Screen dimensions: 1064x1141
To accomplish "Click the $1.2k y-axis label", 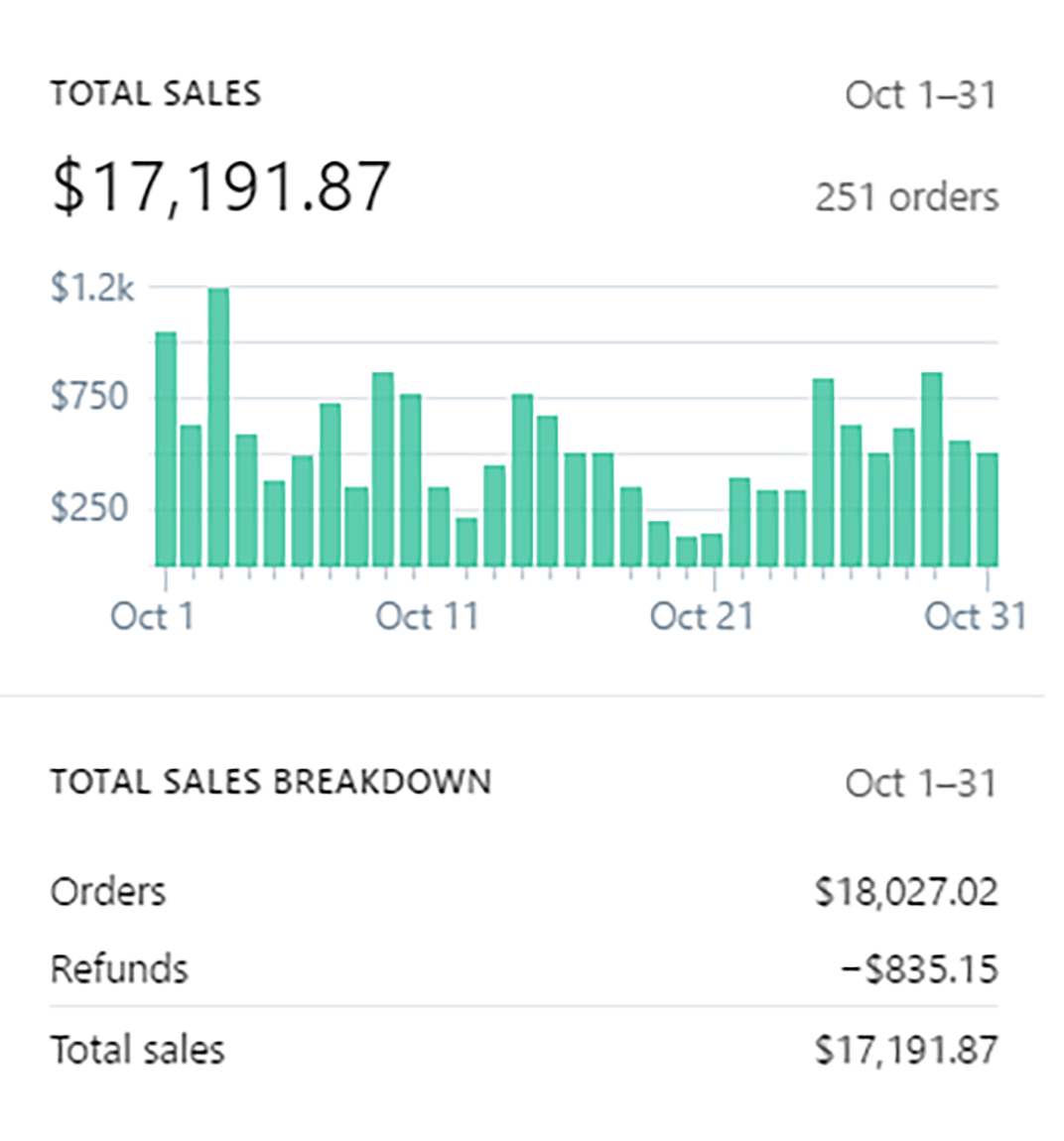I will point(92,288).
